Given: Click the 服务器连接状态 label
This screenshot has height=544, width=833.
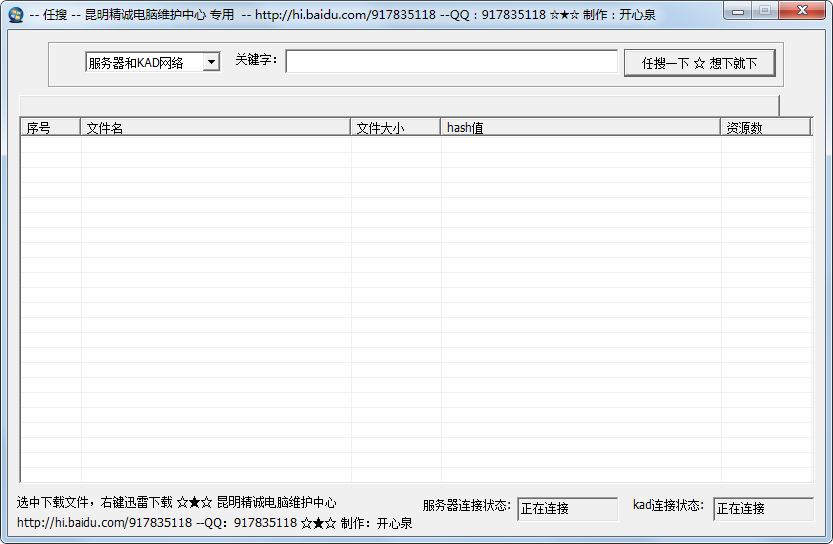Looking at the screenshot, I should point(466,506).
